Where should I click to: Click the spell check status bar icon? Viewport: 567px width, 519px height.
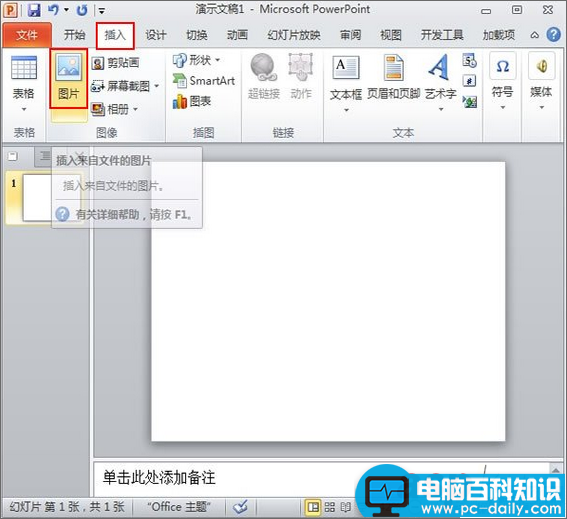coord(240,507)
